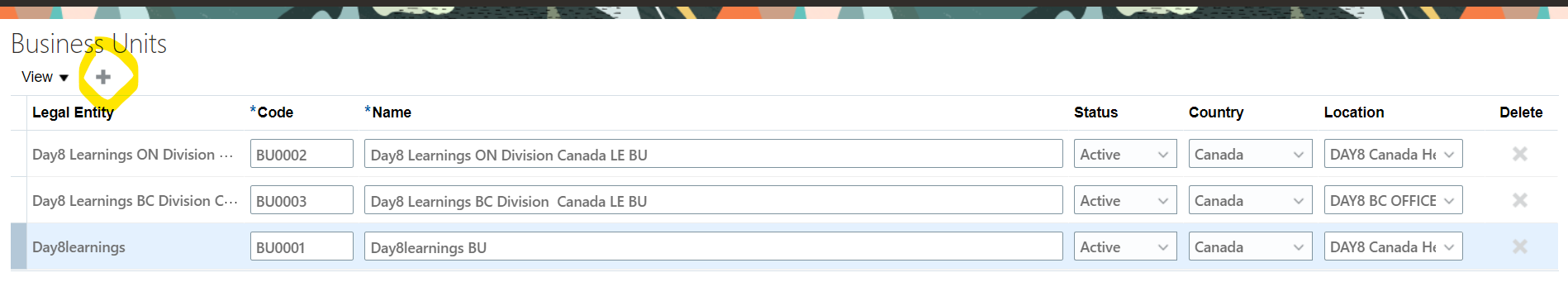Delete the BU0001 business unit row
Viewport: 1568px width, 306px height.
point(1519,246)
